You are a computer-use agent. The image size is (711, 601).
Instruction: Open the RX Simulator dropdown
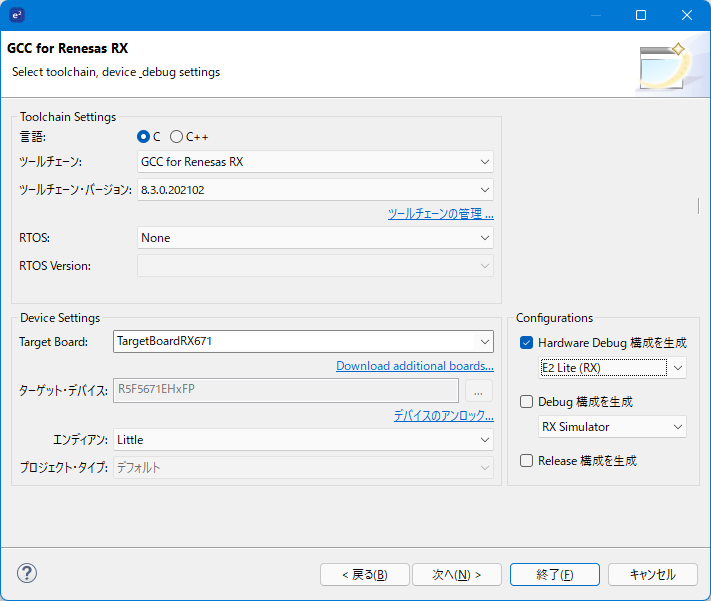(x=612, y=427)
